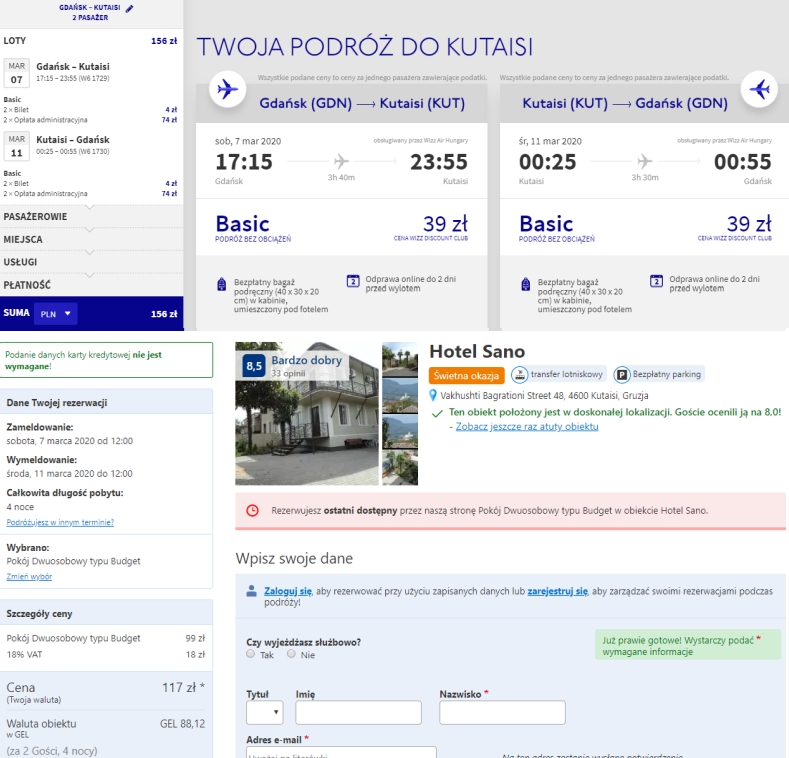Click the map pin icon by hotel address
Viewport: 789px width, 758px height.
433,396
